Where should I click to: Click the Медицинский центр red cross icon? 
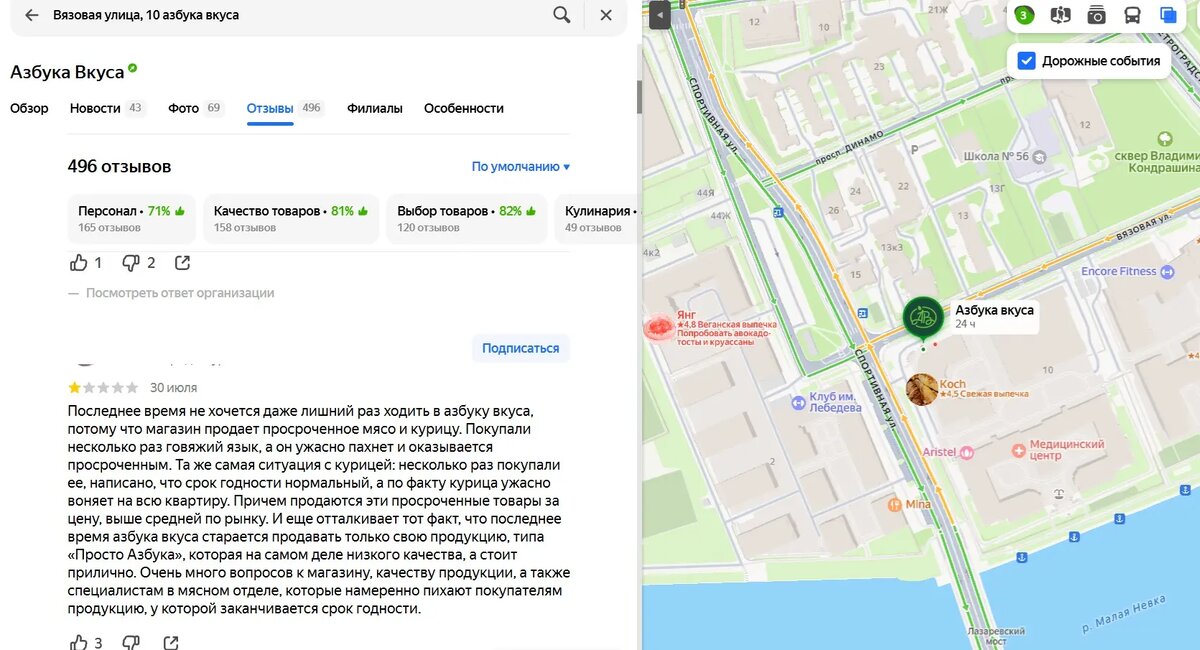(1018, 450)
